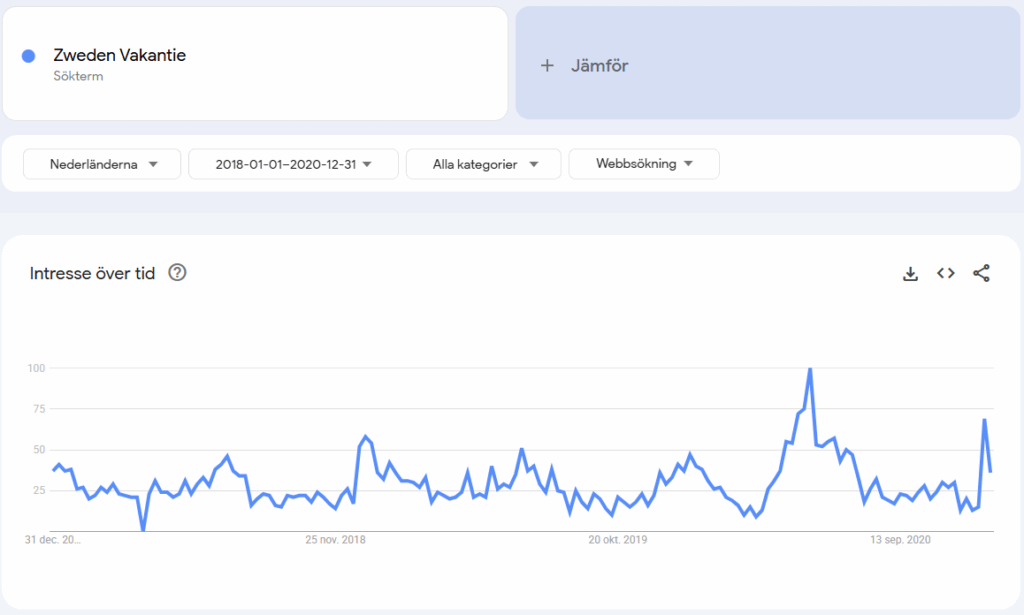The image size is (1024, 615).
Task: Open help for Intresse över tid
Action: (x=177, y=272)
